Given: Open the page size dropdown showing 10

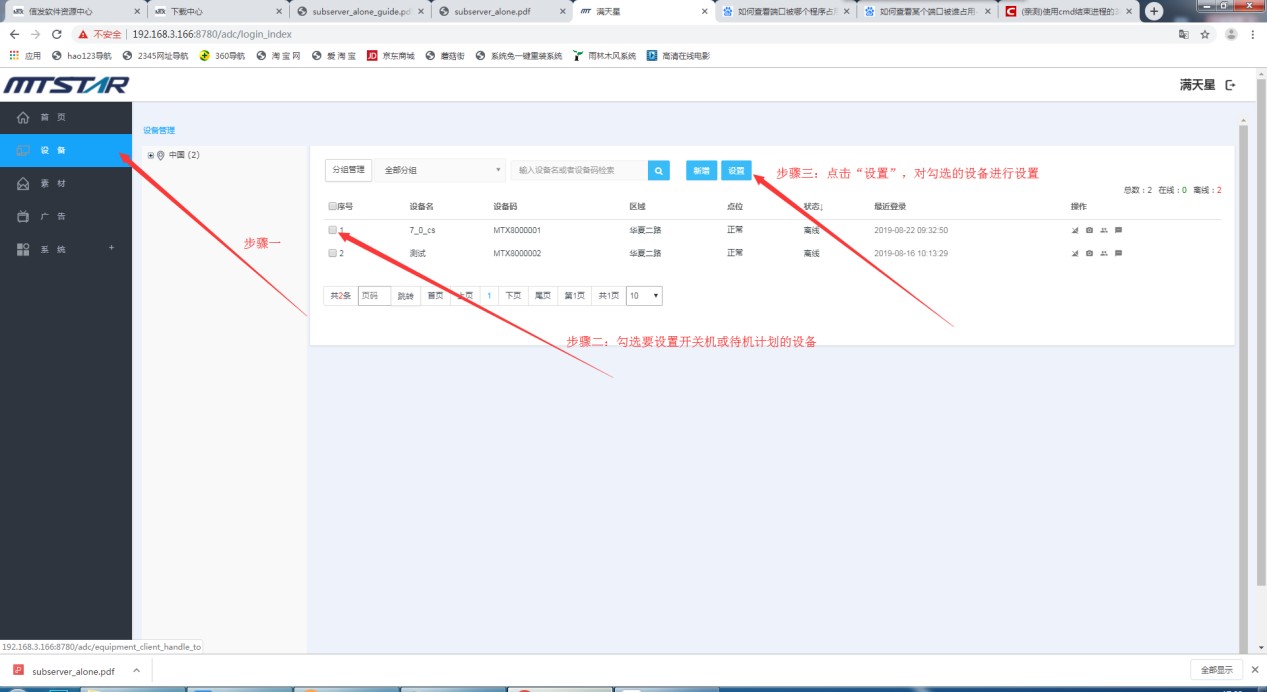Looking at the screenshot, I should coord(643,295).
